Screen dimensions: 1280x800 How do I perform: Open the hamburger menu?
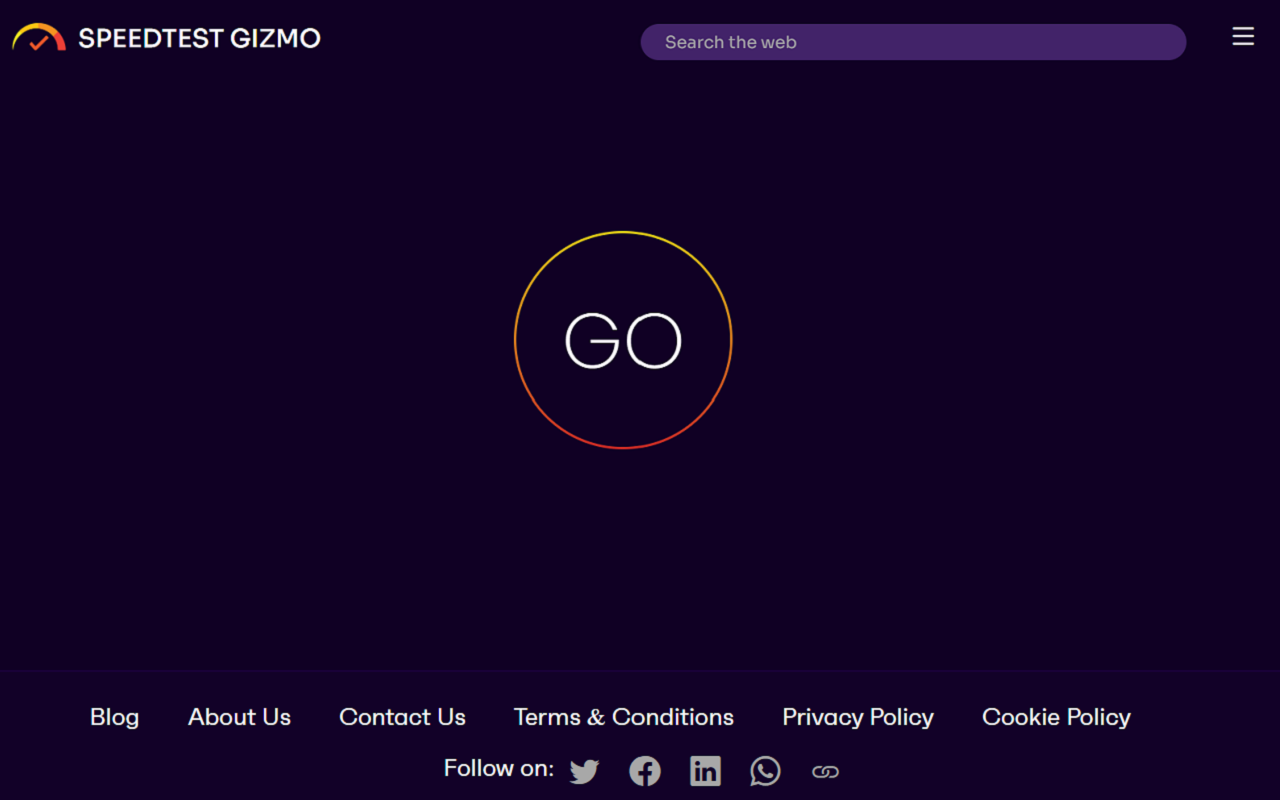(1243, 37)
